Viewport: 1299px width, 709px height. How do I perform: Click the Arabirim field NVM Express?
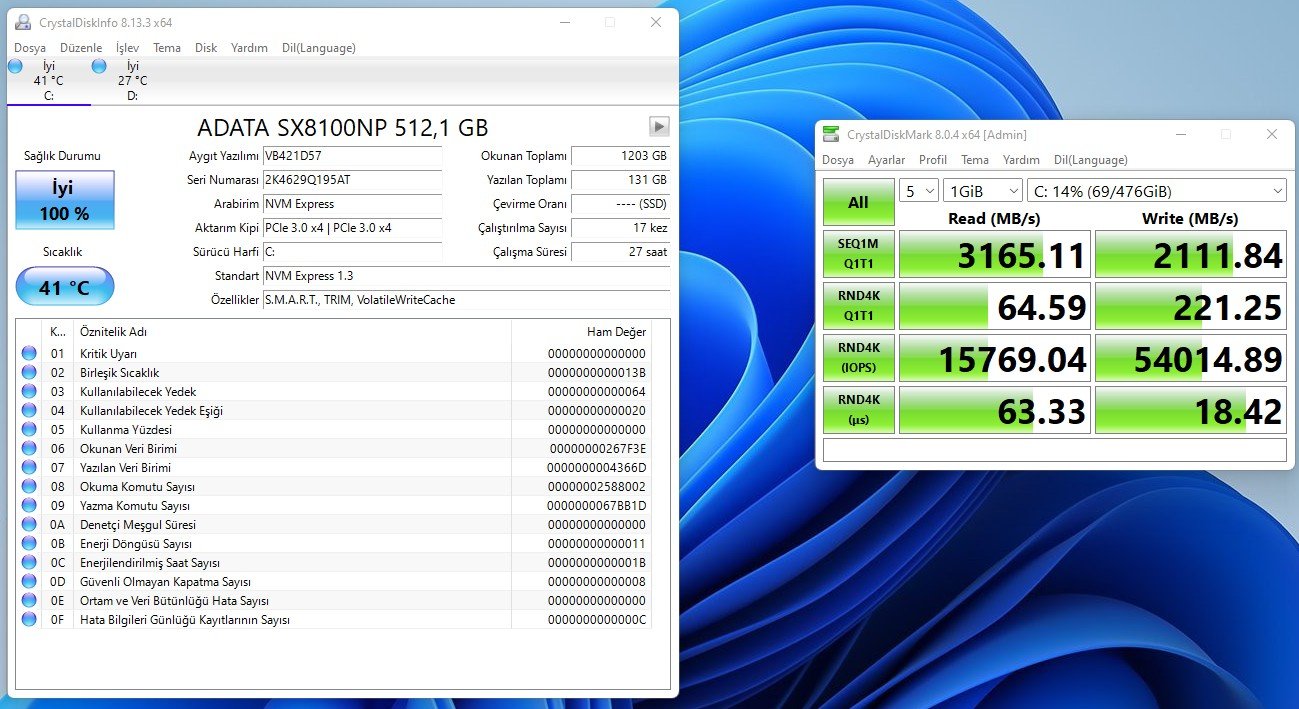tap(352, 203)
